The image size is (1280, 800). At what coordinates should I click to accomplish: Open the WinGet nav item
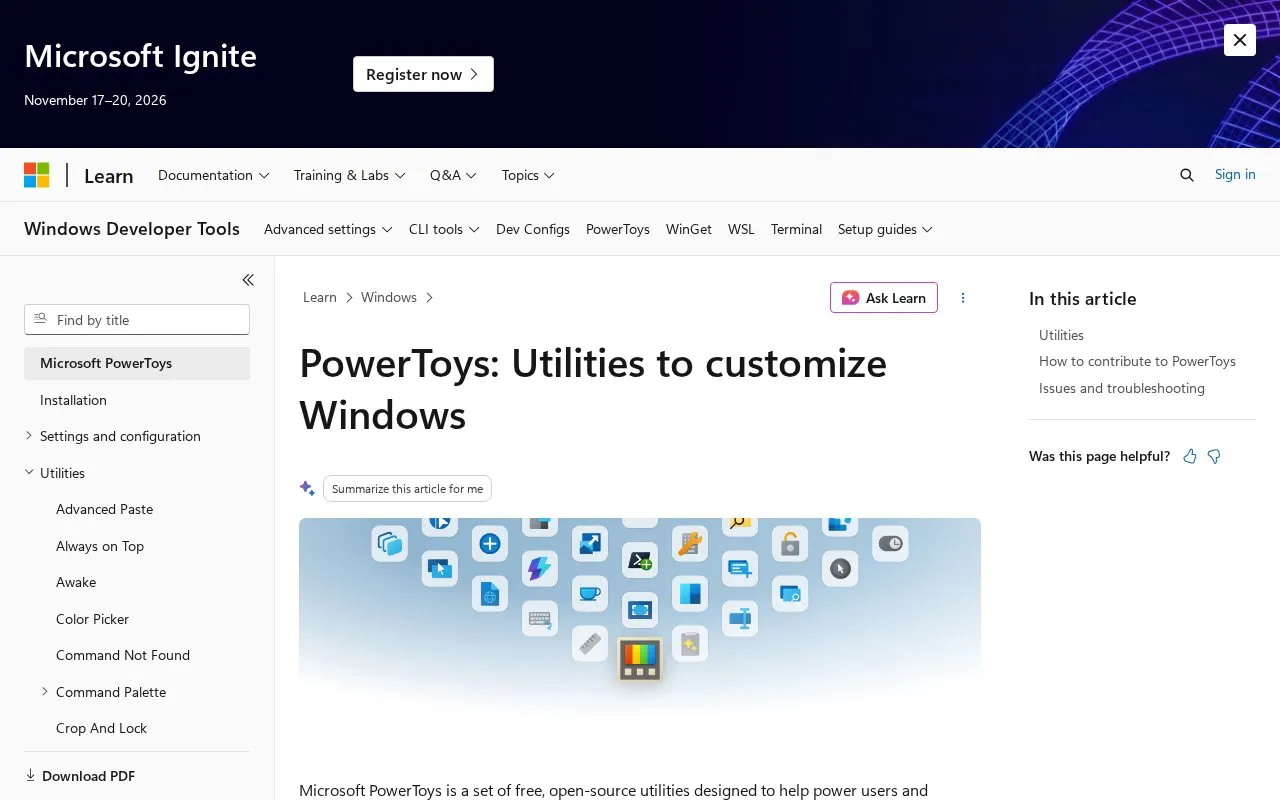[689, 229]
